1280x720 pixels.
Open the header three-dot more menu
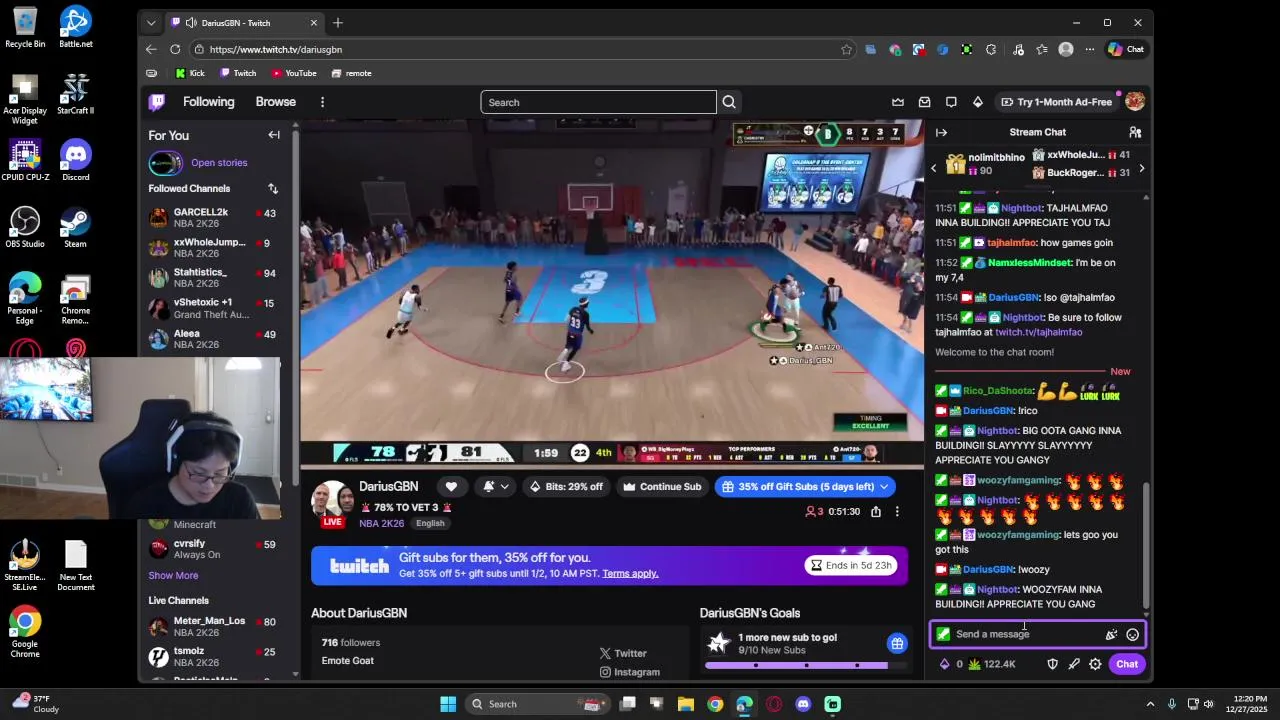[x=322, y=102]
